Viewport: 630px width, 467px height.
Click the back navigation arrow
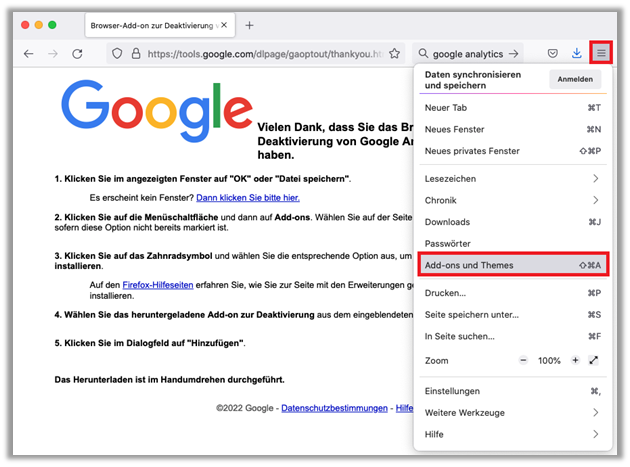click(x=28, y=53)
